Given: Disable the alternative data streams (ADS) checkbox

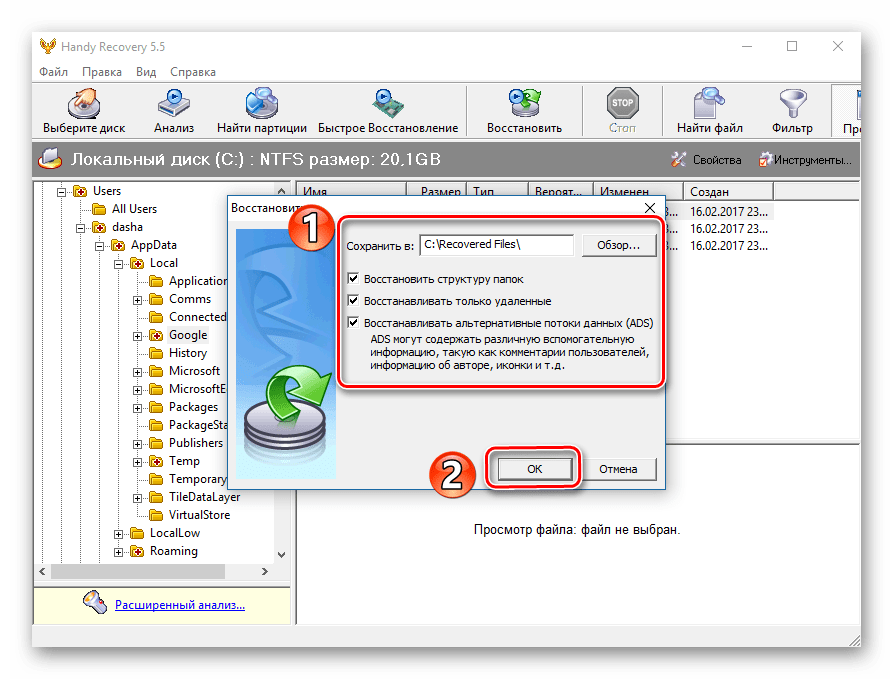Looking at the screenshot, I should [353, 323].
